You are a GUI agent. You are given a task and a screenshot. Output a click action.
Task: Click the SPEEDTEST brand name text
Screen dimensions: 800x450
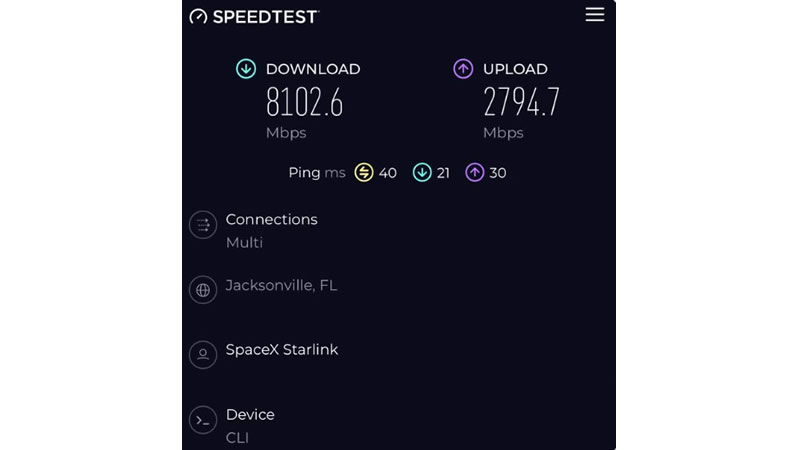tap(265, 17)
